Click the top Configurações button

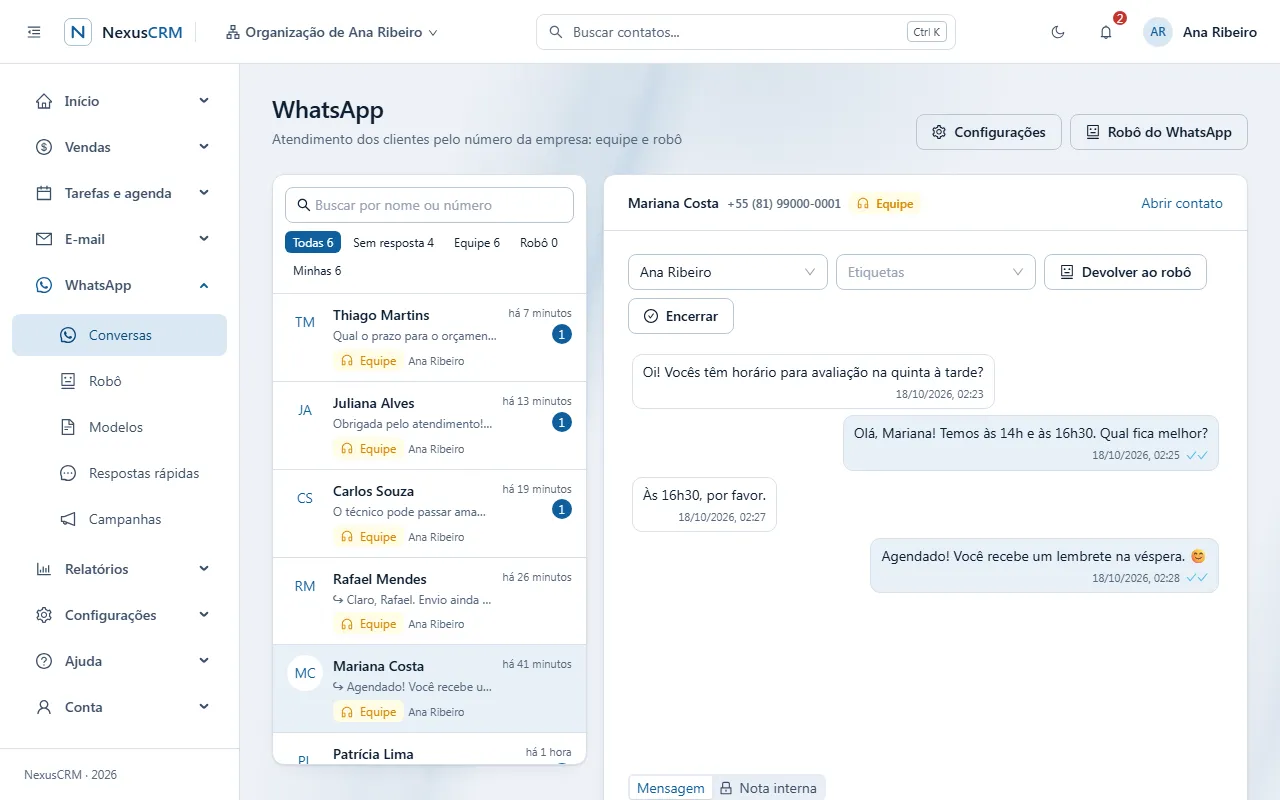click(989, 132)
